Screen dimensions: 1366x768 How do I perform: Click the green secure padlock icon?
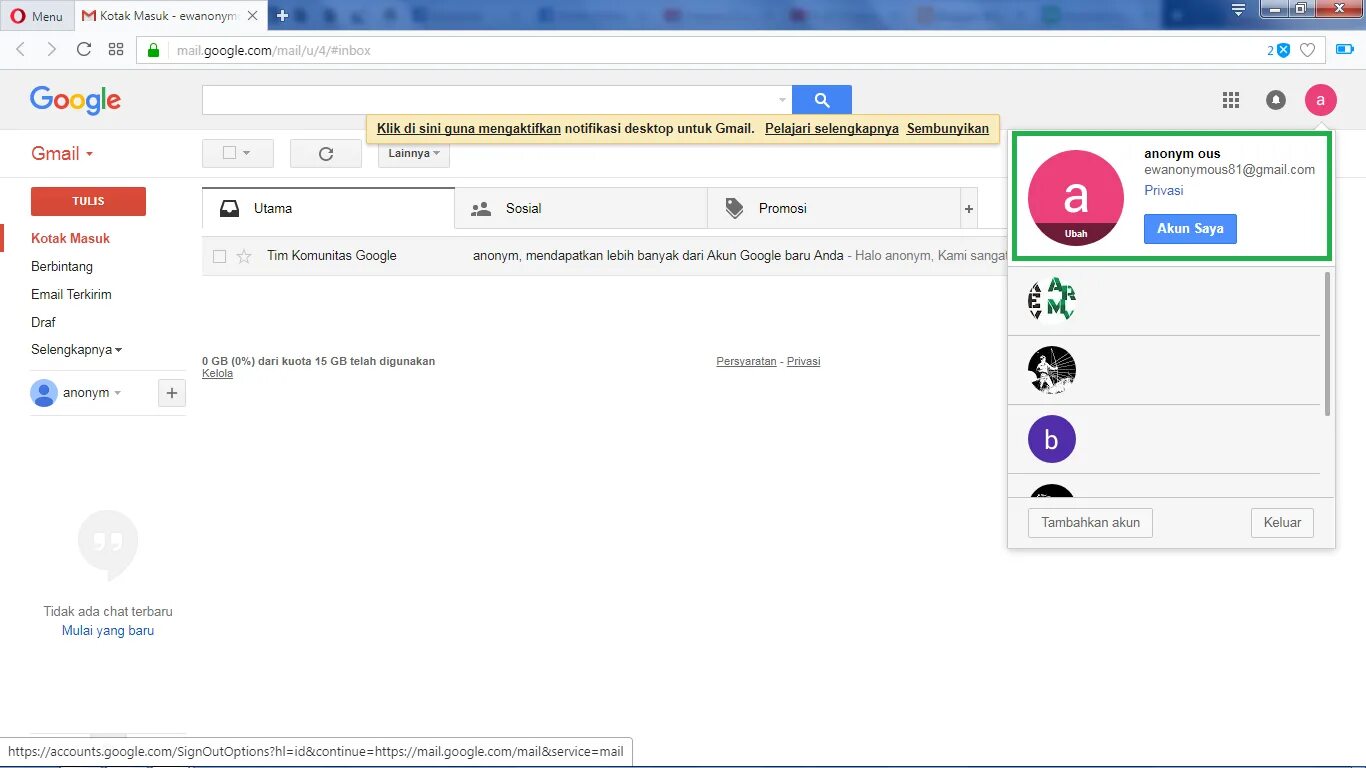pyautogui.click(x=153, y=50)
